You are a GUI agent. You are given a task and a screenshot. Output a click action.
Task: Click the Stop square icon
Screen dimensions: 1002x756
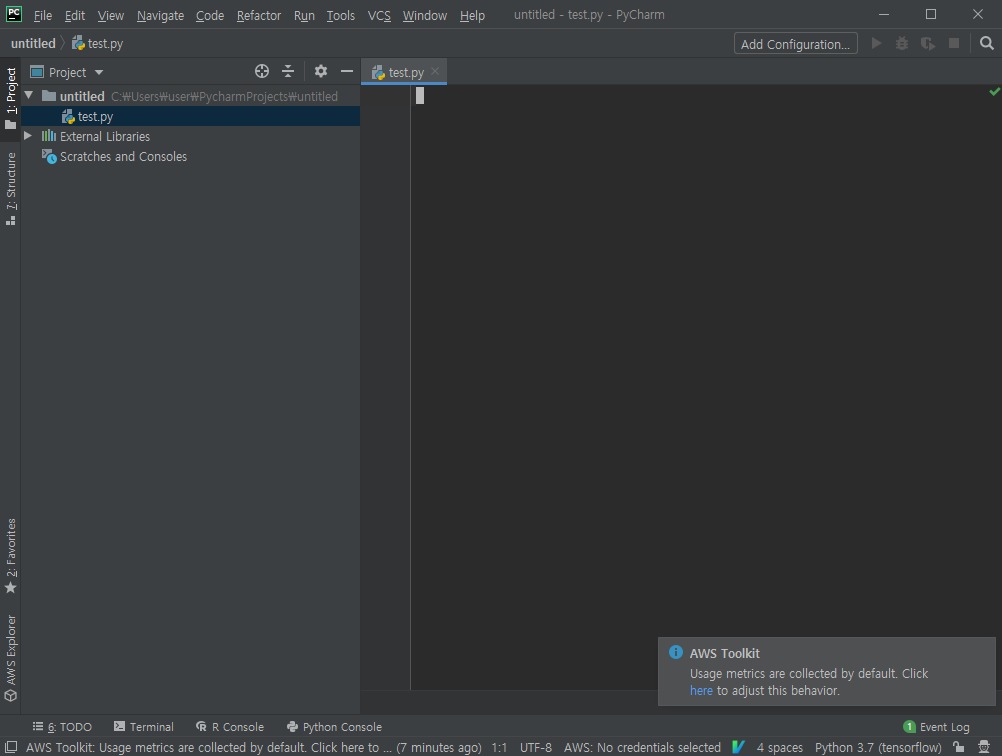954,43
